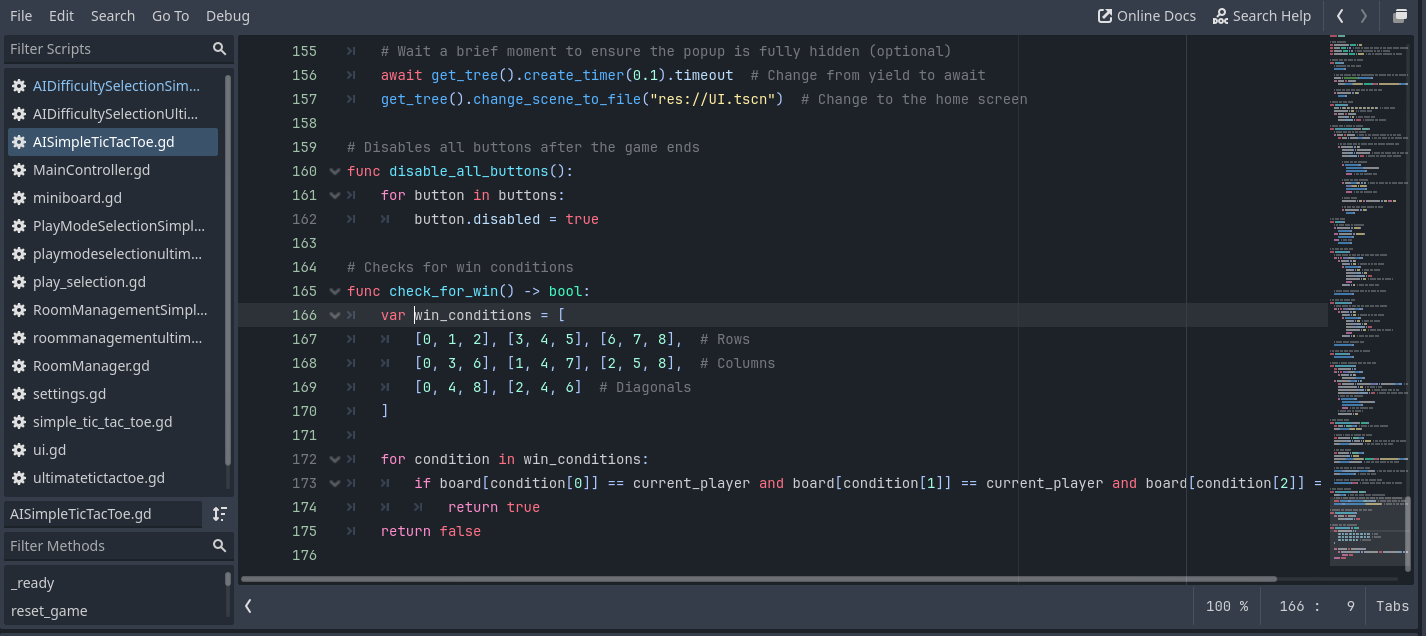Click gear icon beside settings.gd

(19, 394)
